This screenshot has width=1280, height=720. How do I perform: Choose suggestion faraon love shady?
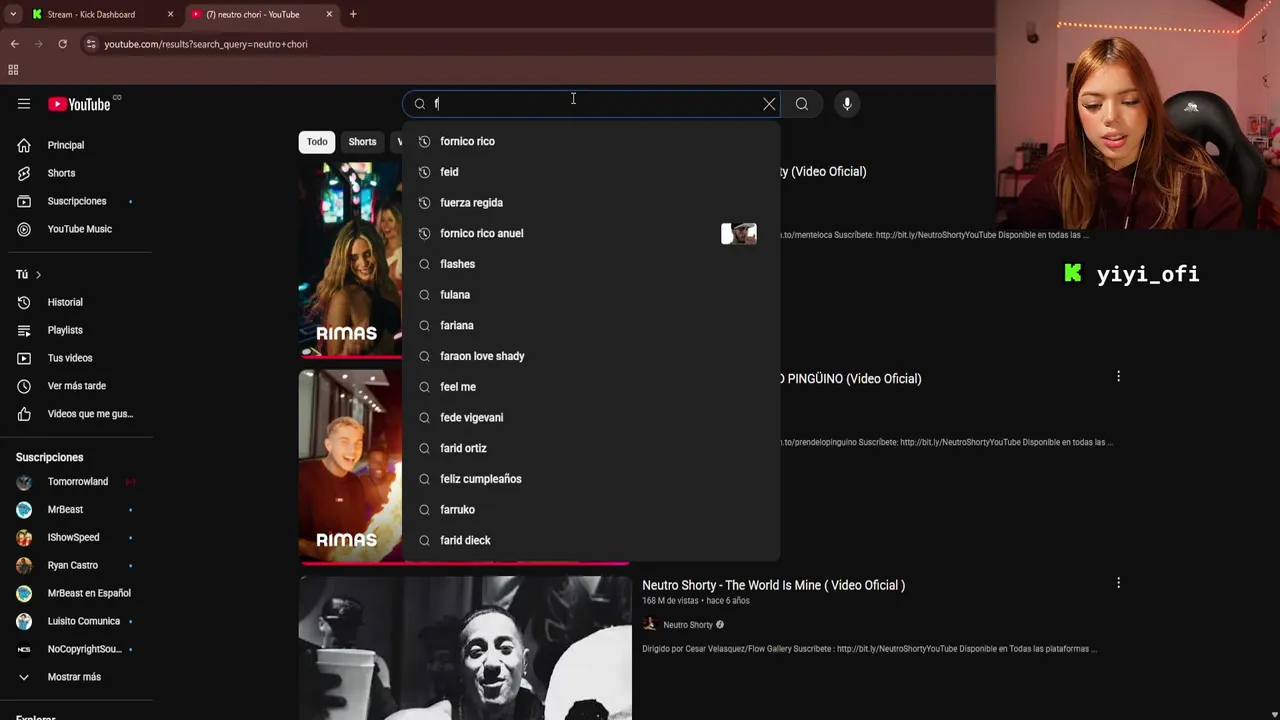point(591,356)
